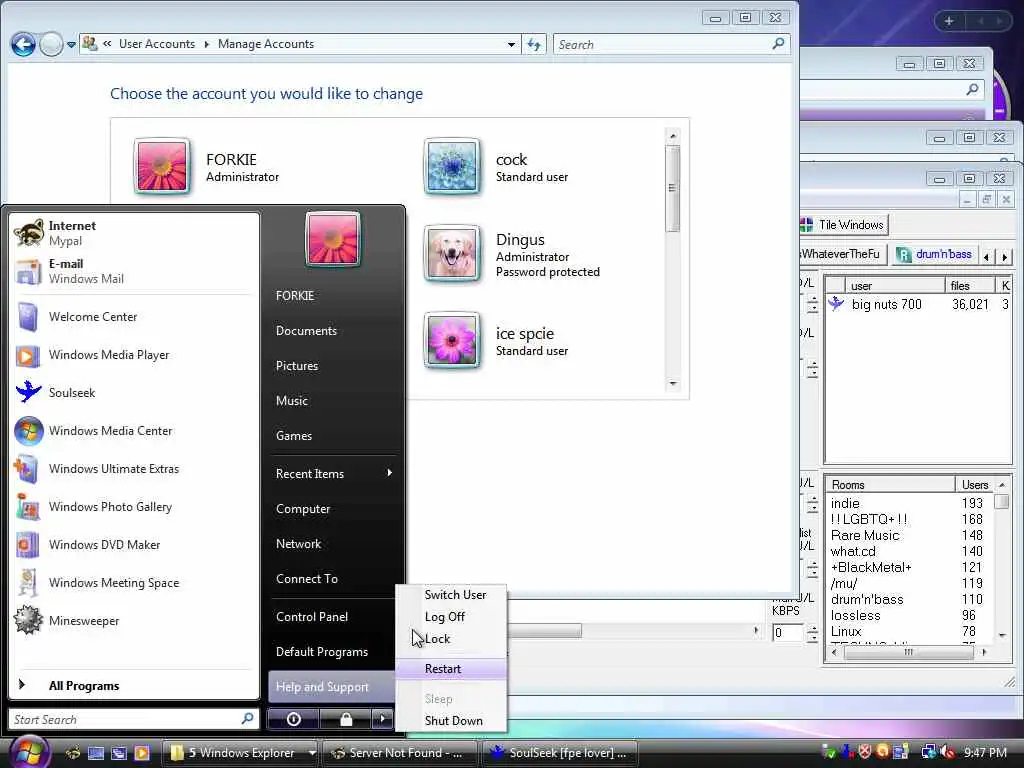Open recent pages dropdown next to Forward button
The width and height of the screenshot is (1024, 768).
coord(71,44)
